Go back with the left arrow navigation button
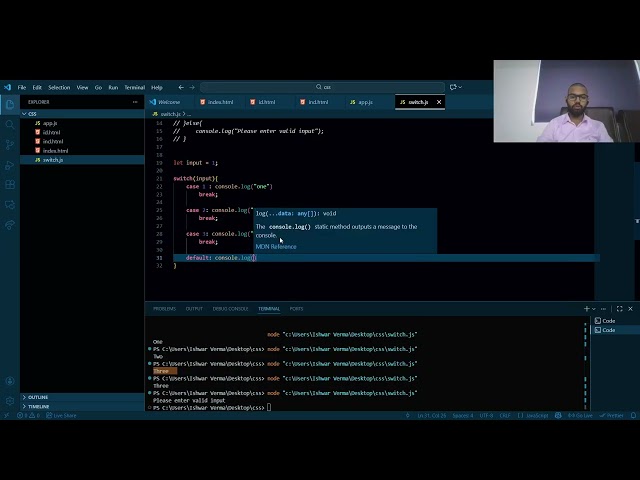Image resolution: width=640 pixels, height=480 pixels. coord(181,87)
